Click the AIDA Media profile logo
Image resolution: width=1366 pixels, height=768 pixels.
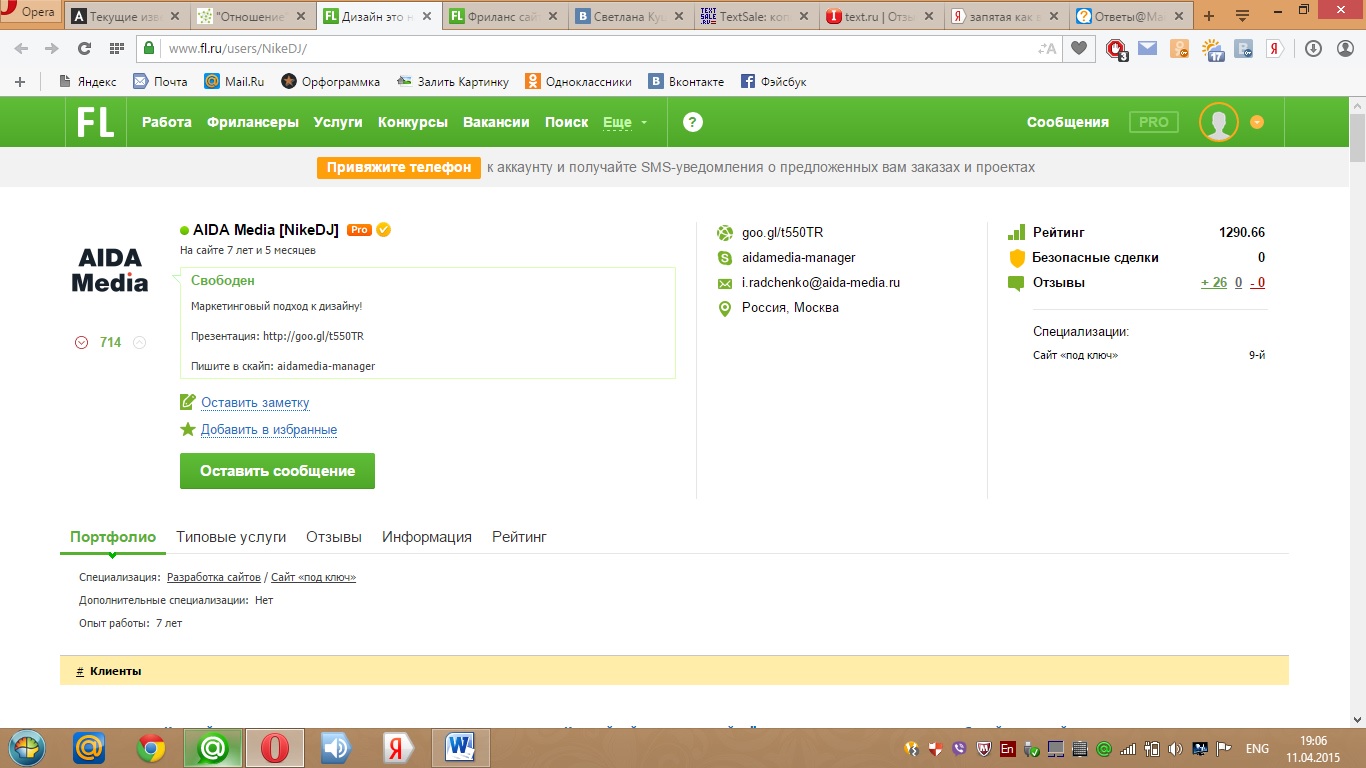(x=110, y=270)
